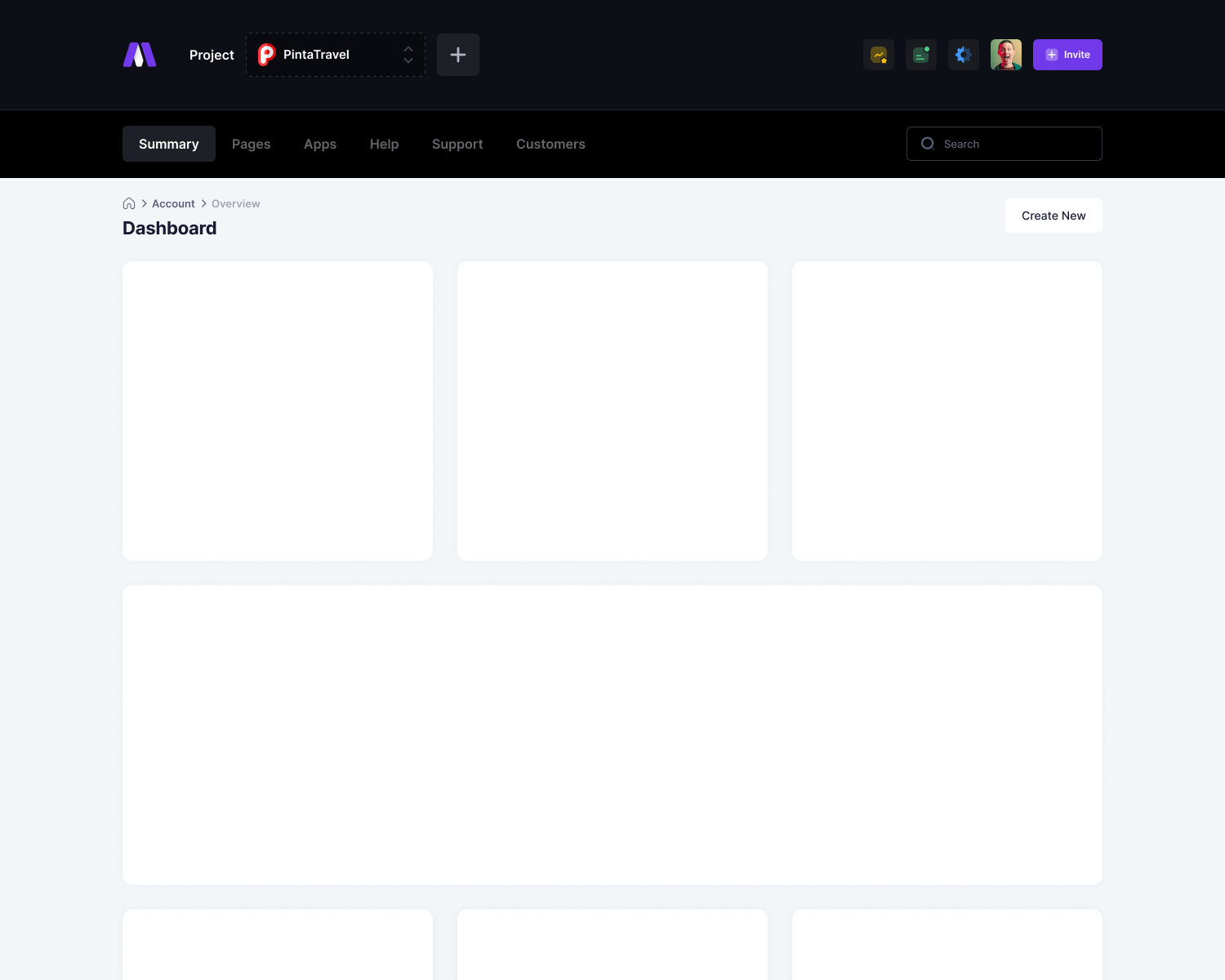Click the up-down chevrons in project selector

tap(408, 55)
